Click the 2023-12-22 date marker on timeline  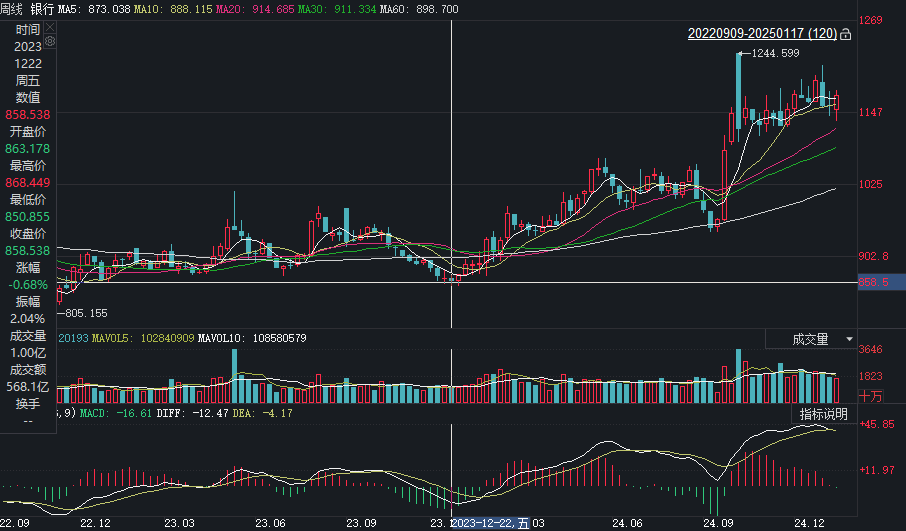pos(490,523)
